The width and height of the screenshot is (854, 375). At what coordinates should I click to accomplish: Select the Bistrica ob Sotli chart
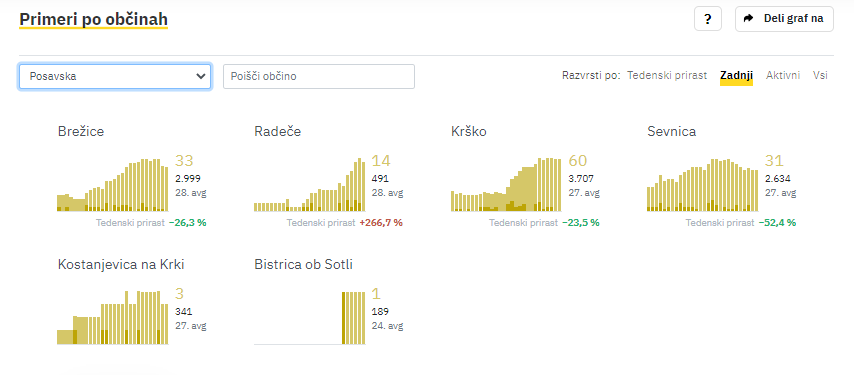309,317
